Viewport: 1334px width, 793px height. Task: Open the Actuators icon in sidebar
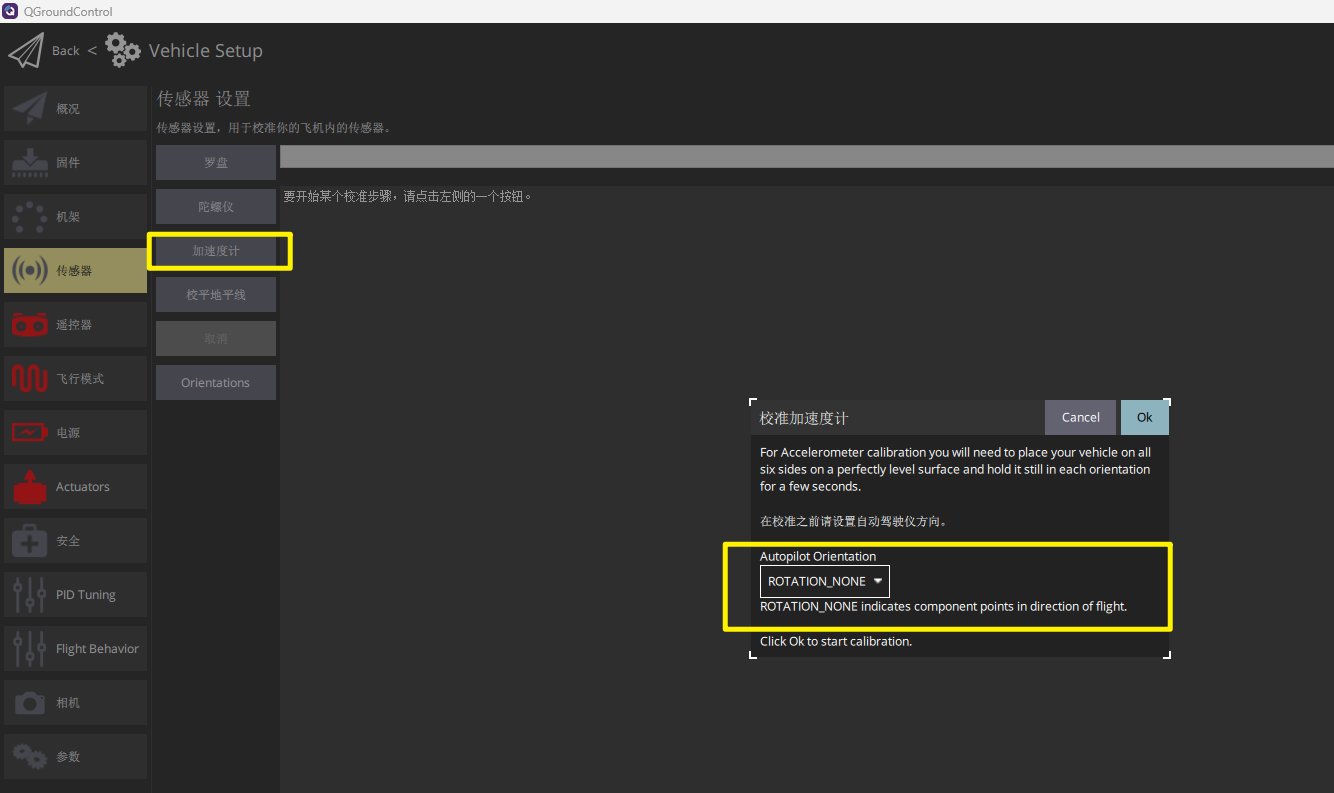(x=30, y=487)
